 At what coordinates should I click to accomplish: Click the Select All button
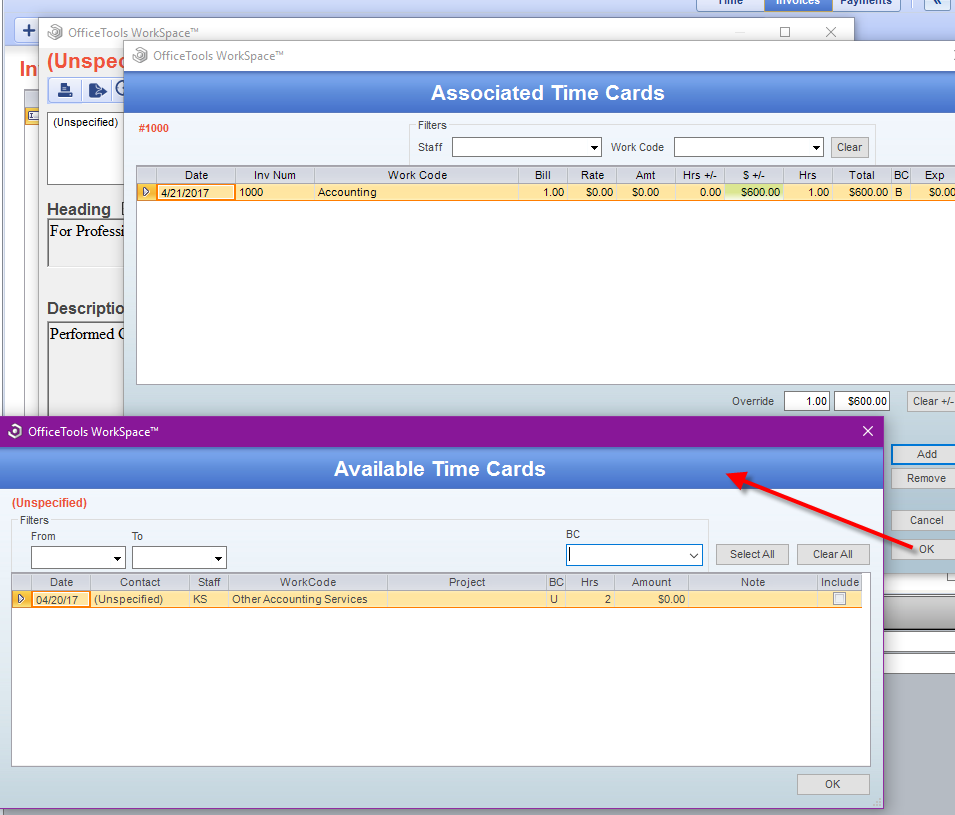[752, 554]
